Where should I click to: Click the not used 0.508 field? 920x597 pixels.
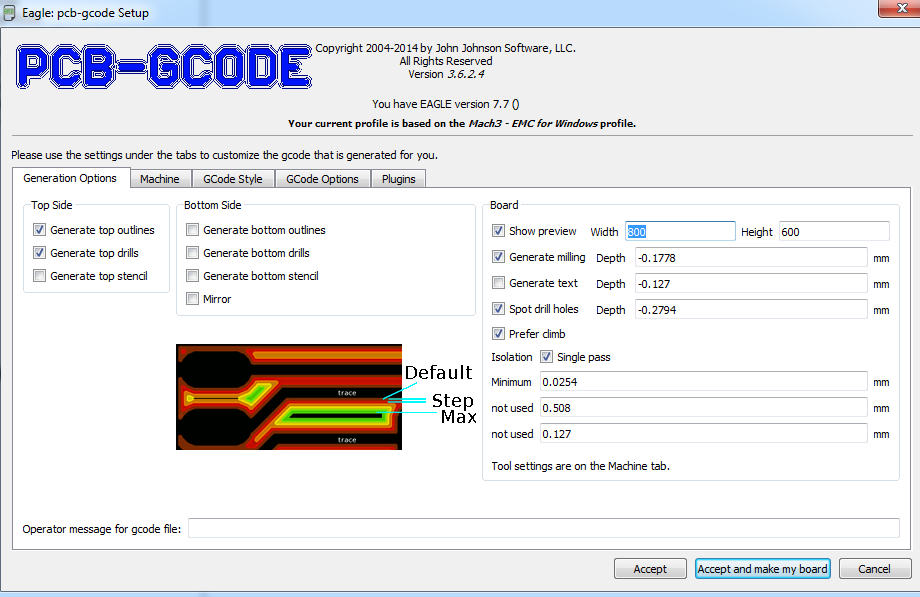[x=703, y=407]
